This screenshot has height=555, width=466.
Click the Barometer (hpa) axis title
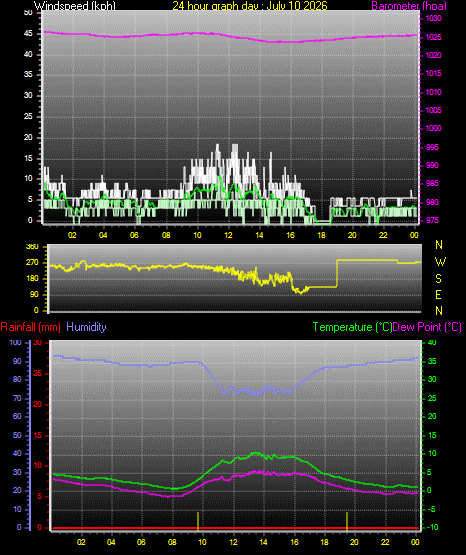point(409,6)
